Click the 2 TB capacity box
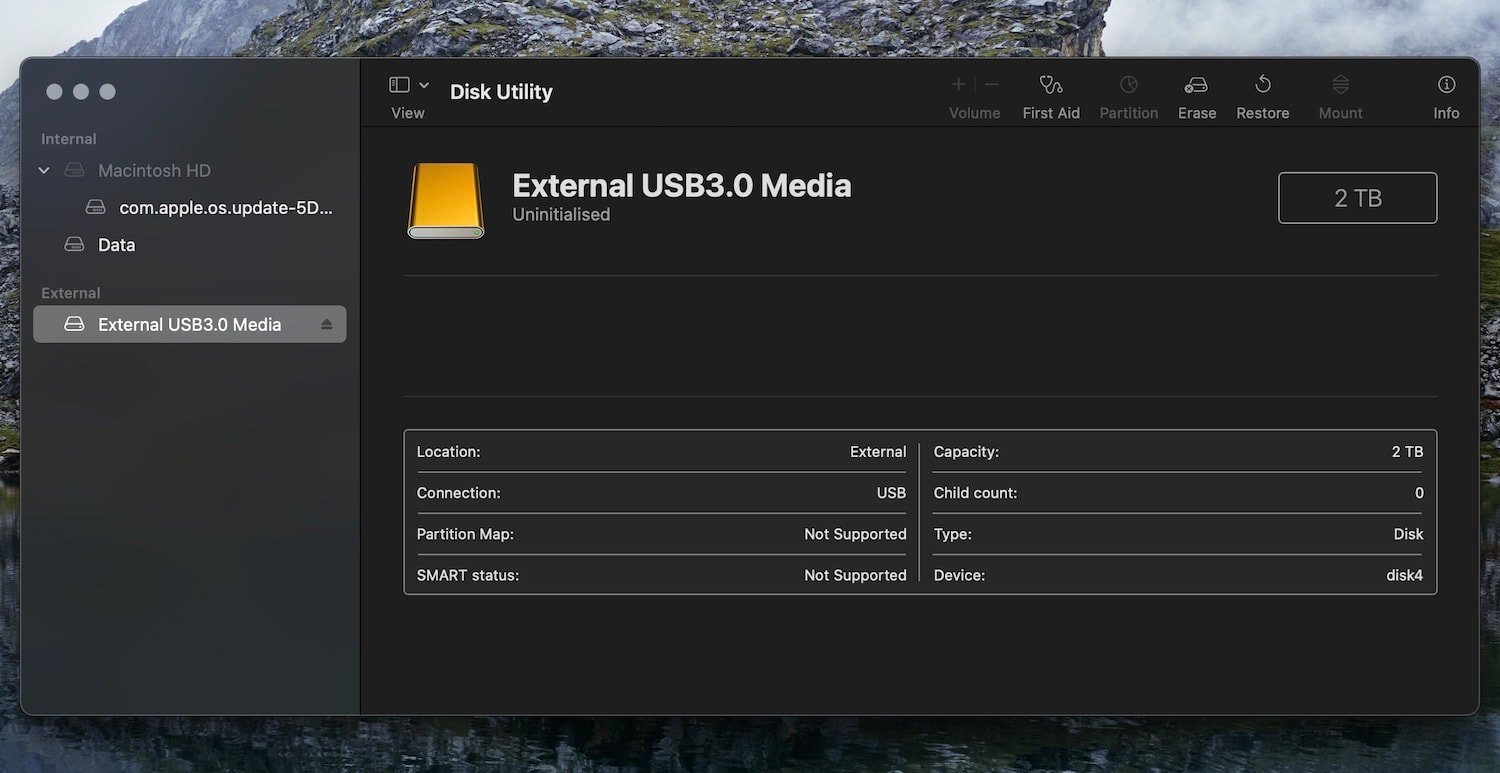The width and height of the screenshot is (1500, 773). tap(1357, 198)
